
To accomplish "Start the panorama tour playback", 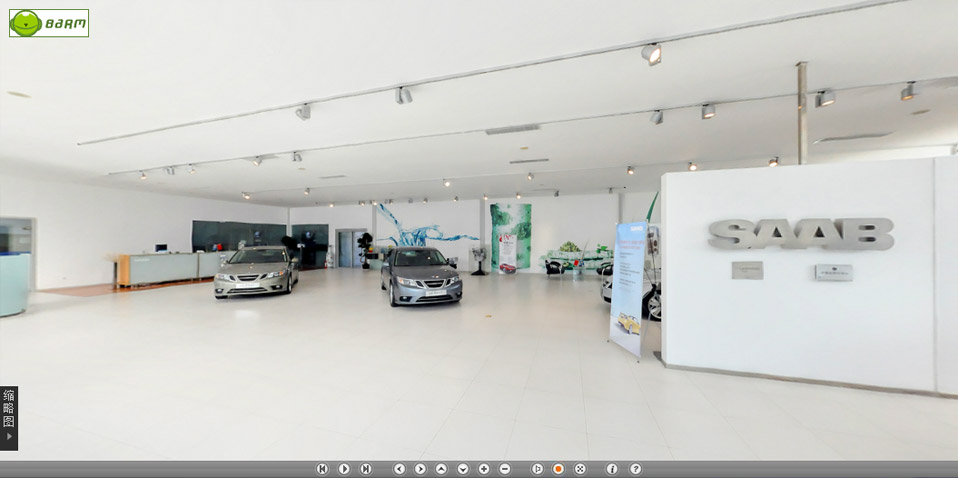I will tap(344, 469).
